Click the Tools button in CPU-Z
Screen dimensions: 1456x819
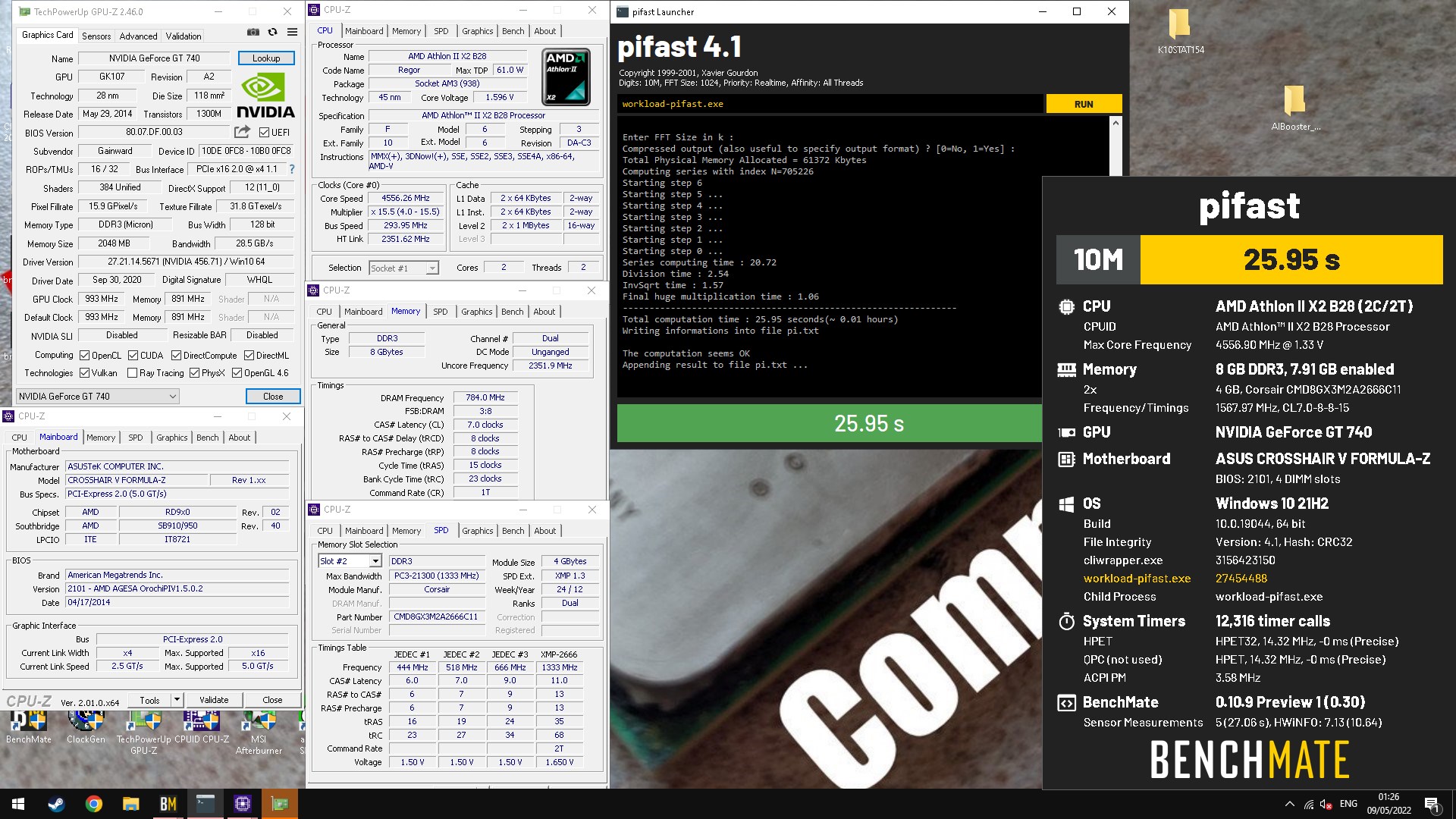(x=149, y=700)
